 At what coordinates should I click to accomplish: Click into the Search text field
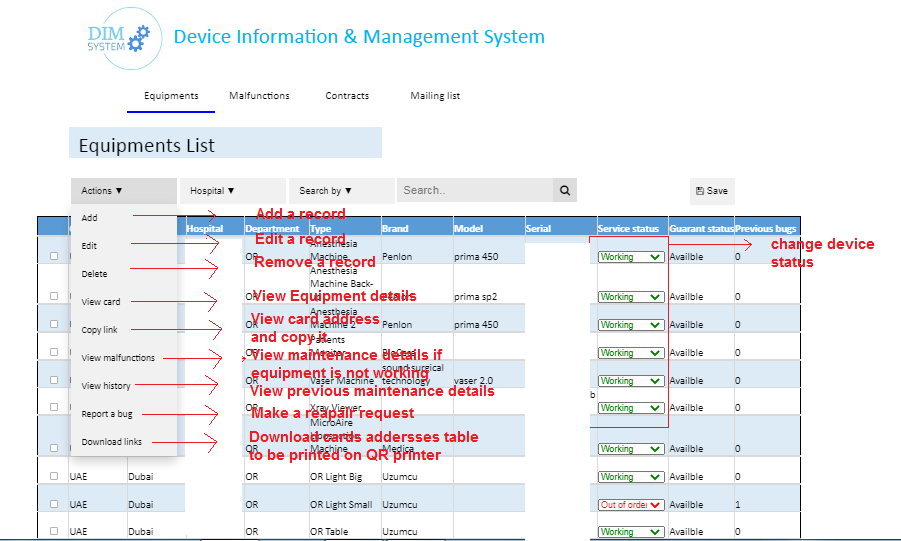point(475,190)
